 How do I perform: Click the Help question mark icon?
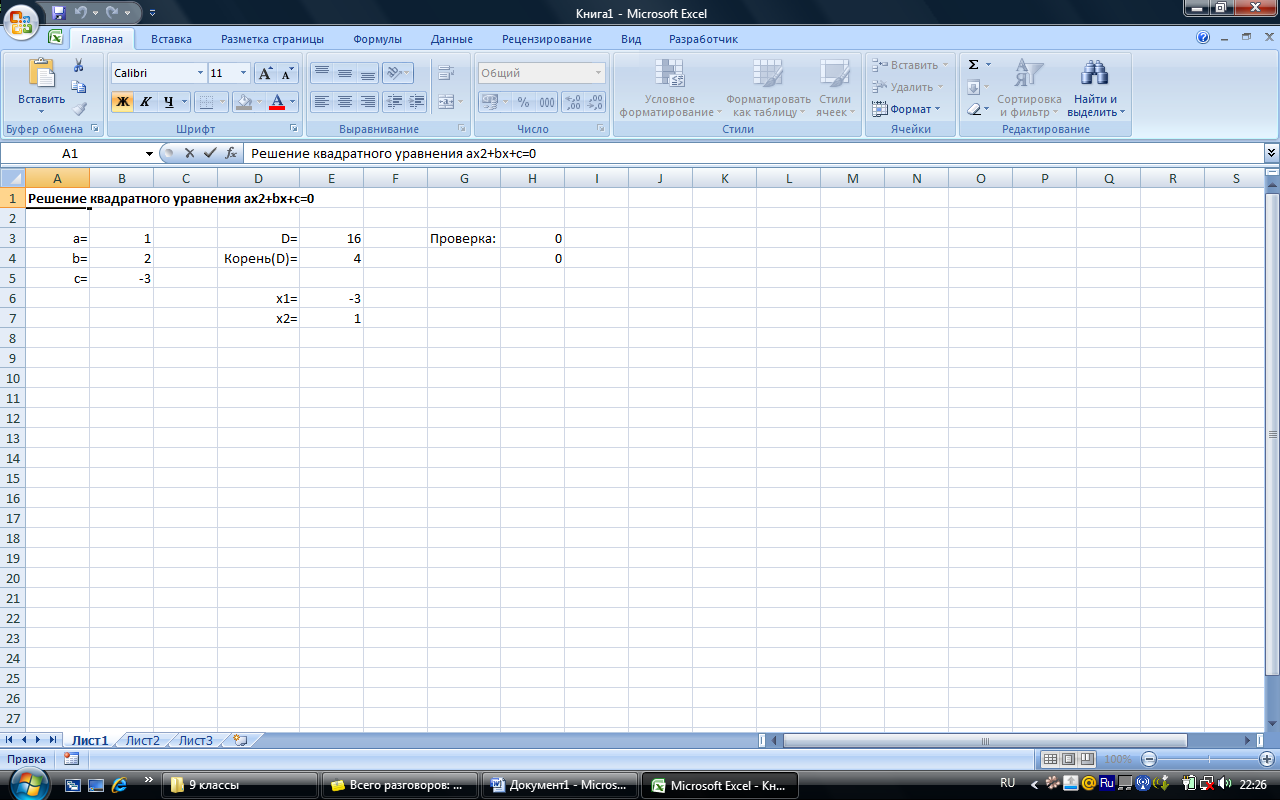pos(1203,38)
